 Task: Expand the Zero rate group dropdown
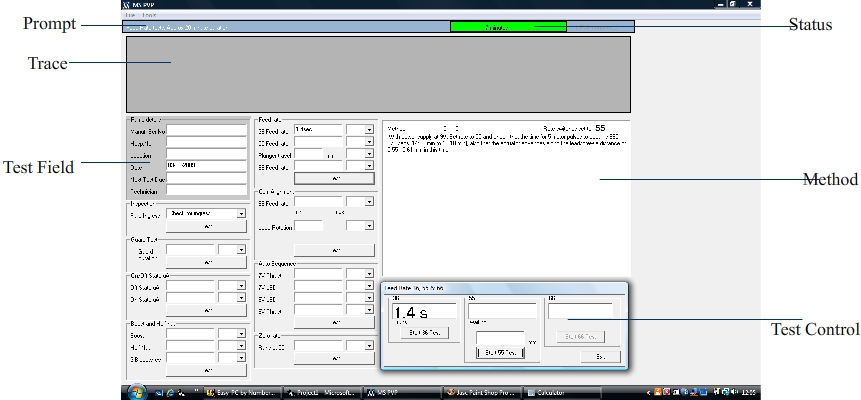click(x=369, y=345)
